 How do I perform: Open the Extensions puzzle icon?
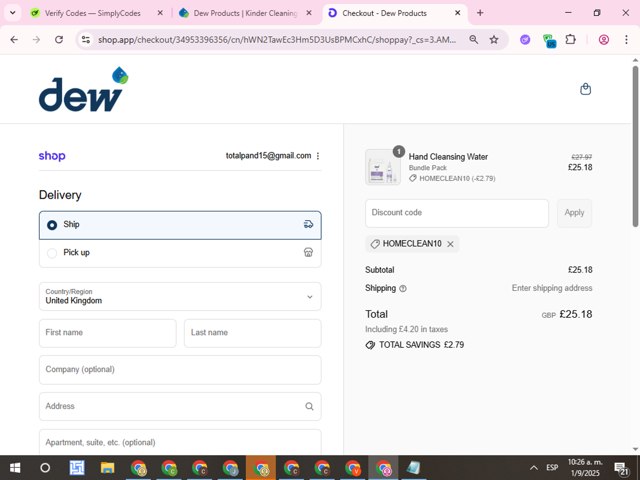tap(571, 40)
